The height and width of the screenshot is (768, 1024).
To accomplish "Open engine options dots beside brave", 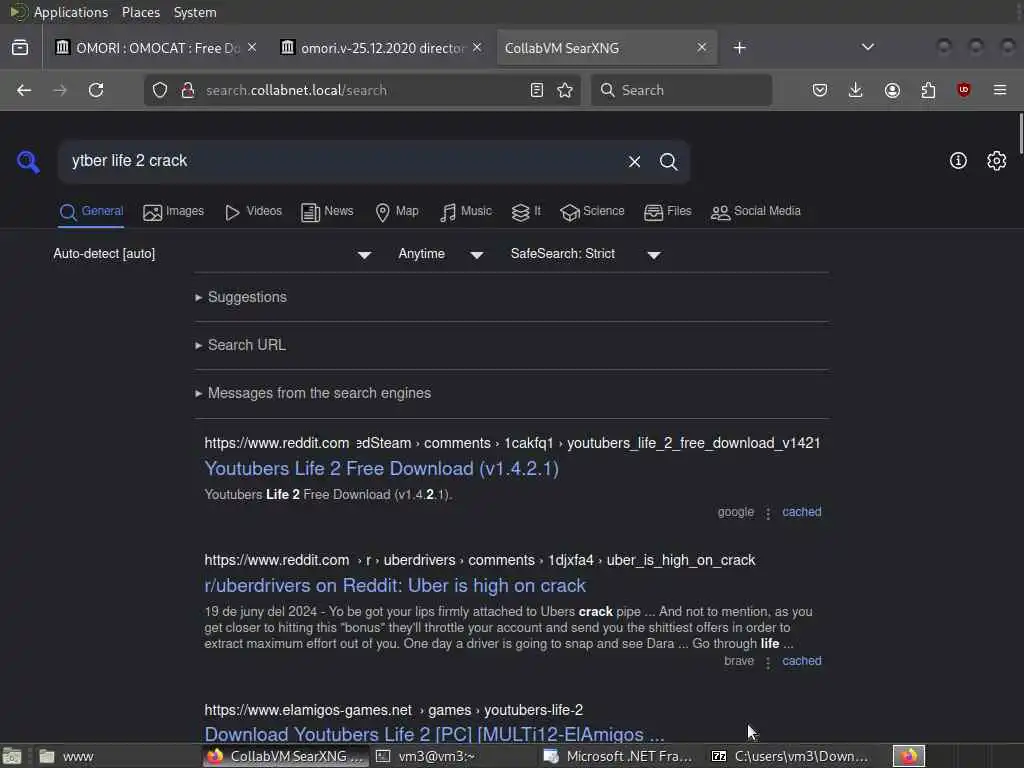I will 768,662.
